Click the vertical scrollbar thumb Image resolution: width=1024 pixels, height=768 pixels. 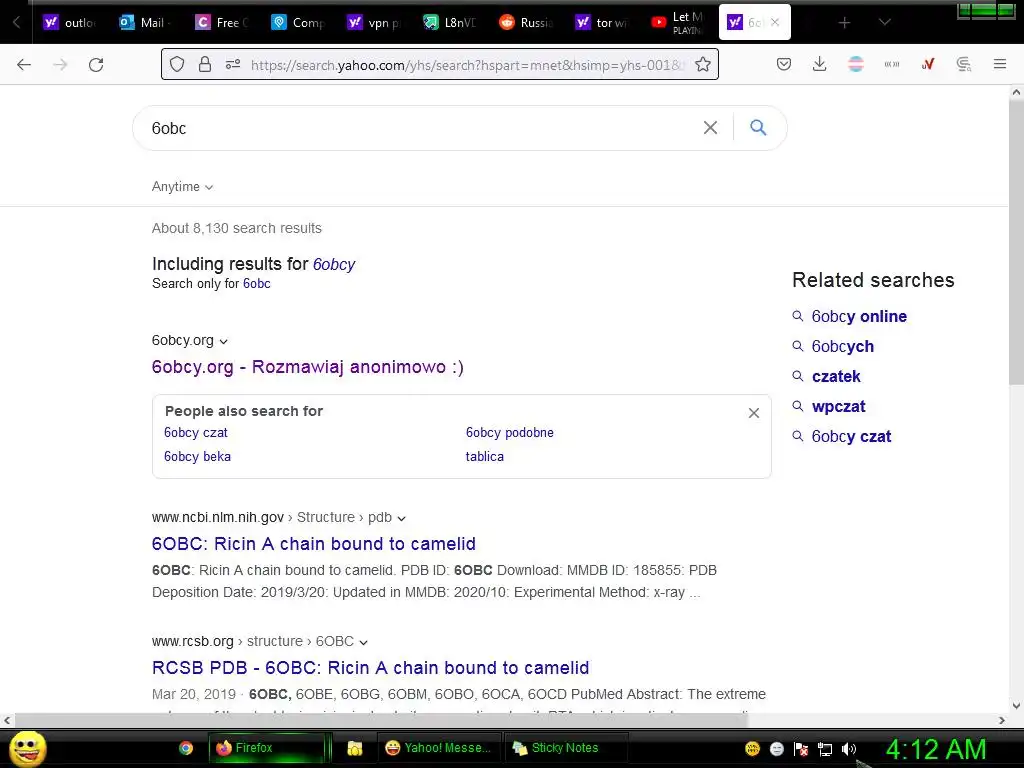click(x=1016, y=242)
